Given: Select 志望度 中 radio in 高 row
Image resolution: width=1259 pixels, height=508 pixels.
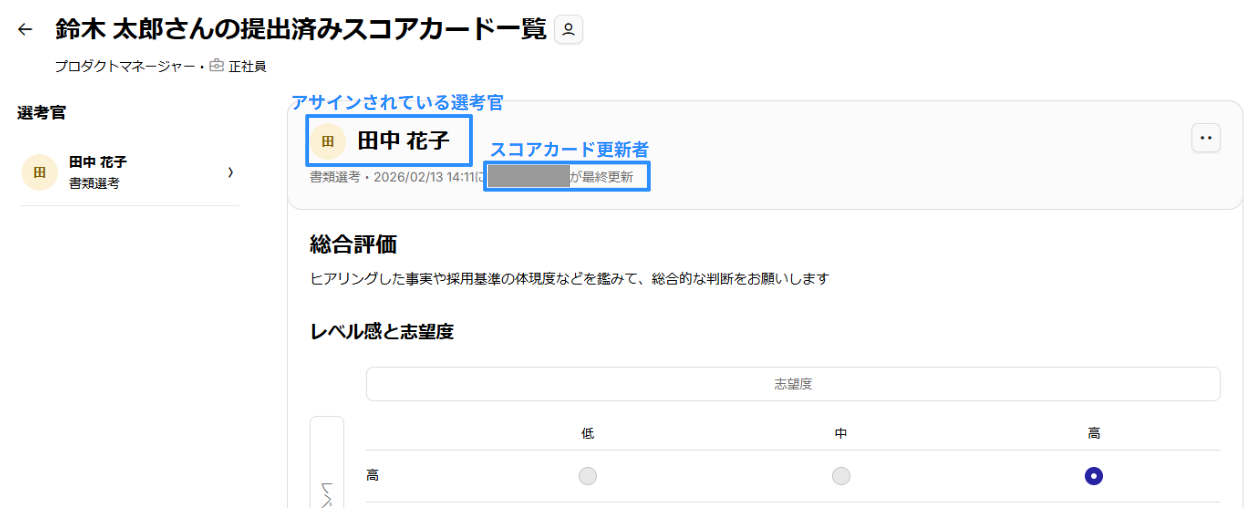Looking at the screenshot, I should click(841, 476).
